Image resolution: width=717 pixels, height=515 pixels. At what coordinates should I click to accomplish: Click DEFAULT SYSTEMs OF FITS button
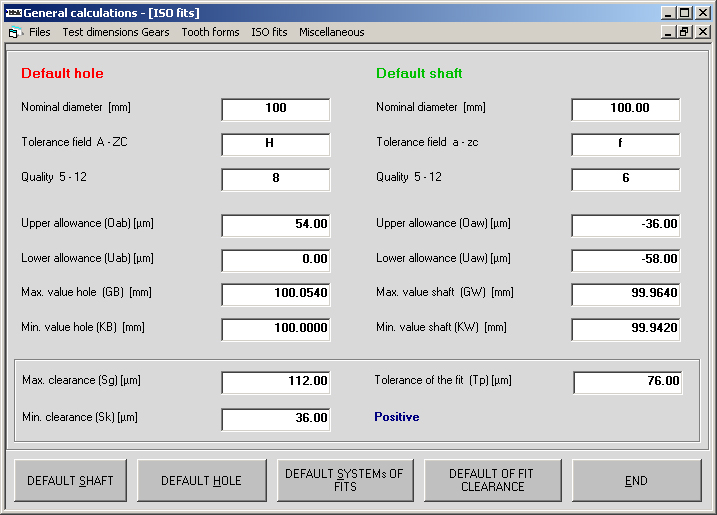[344, 480]
